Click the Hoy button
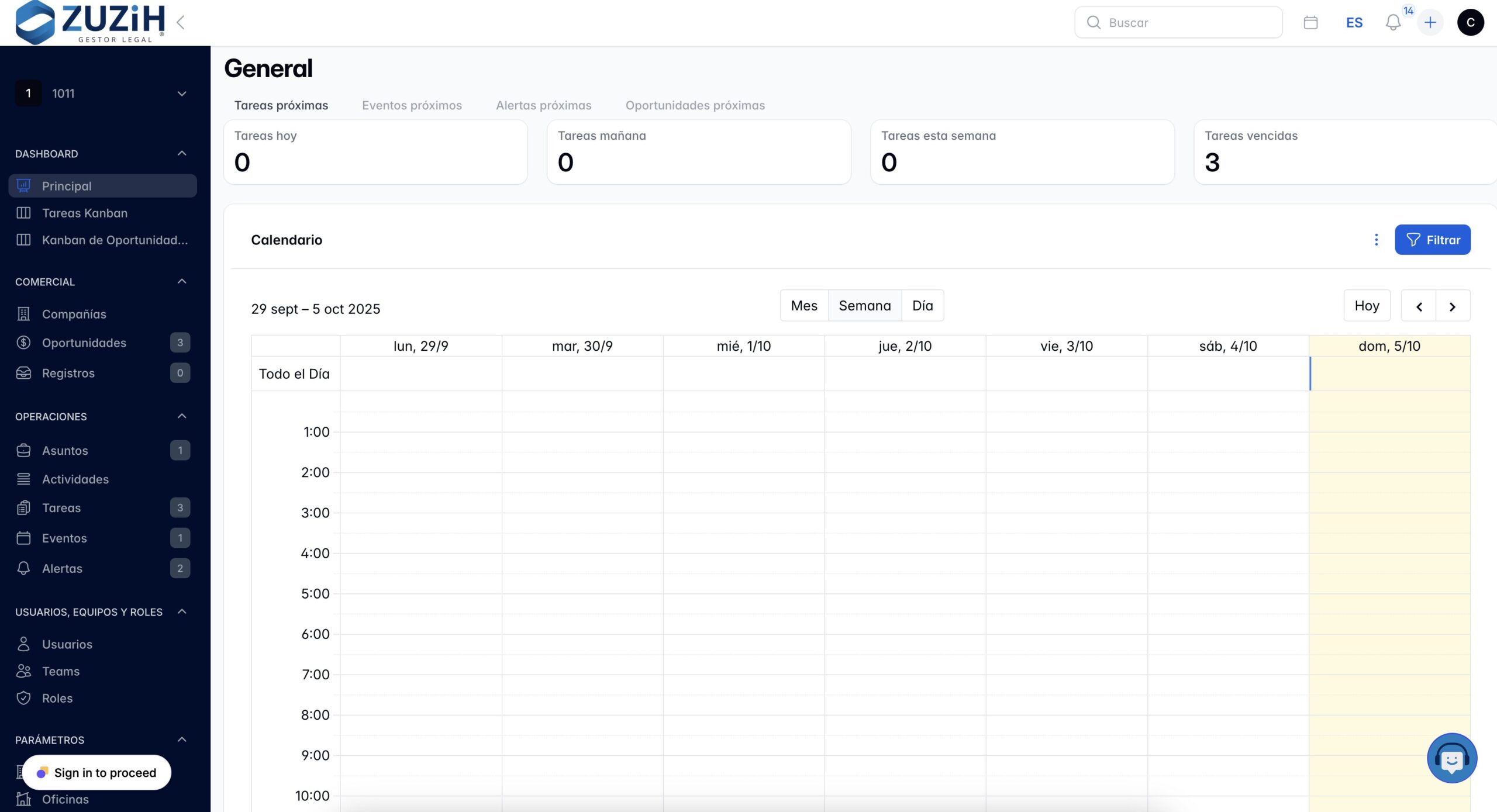 [x=1366, y=306]
